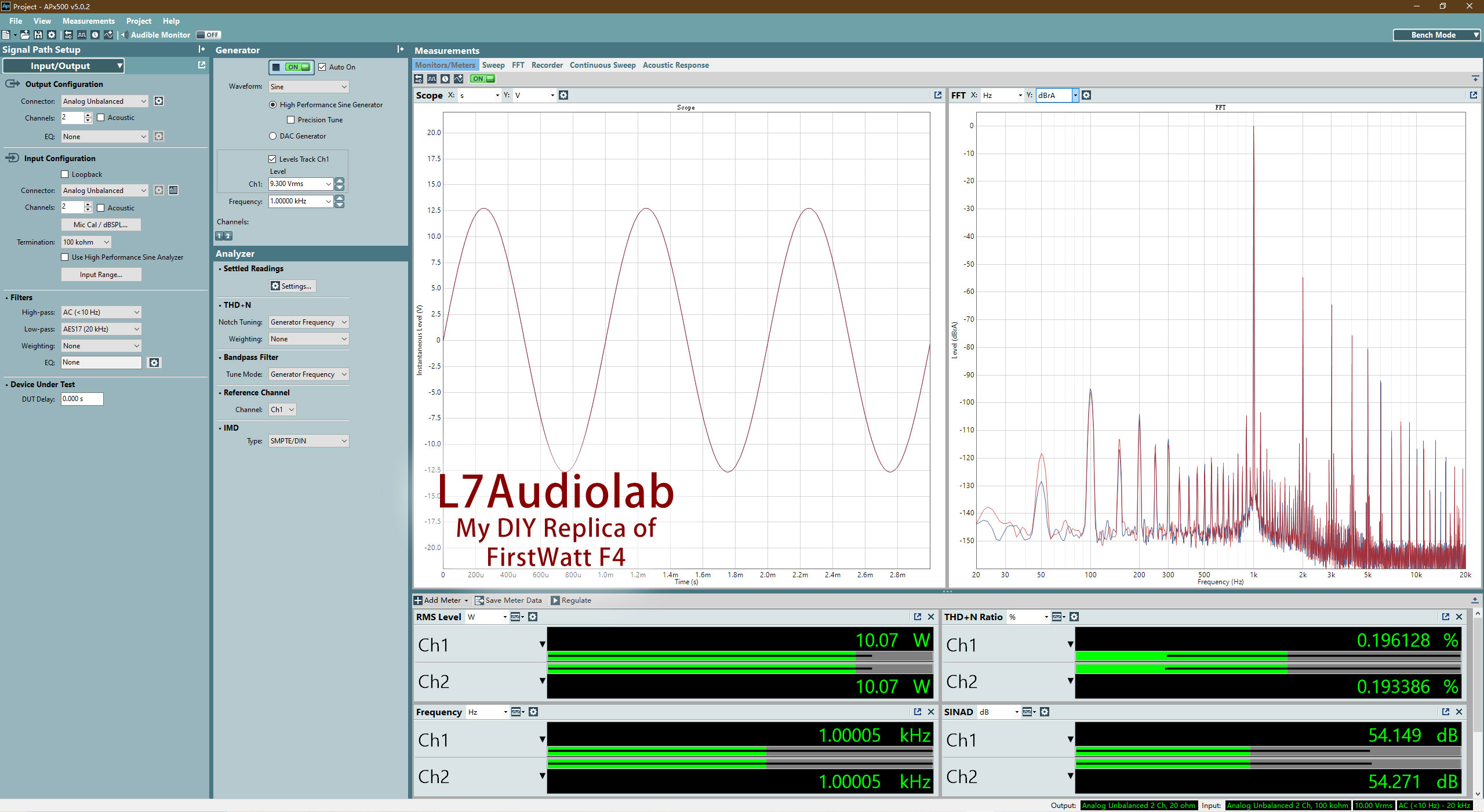1484x812 pixels.
Task: Switch to the Acoustic Response tab
Action: coord(676,65)
